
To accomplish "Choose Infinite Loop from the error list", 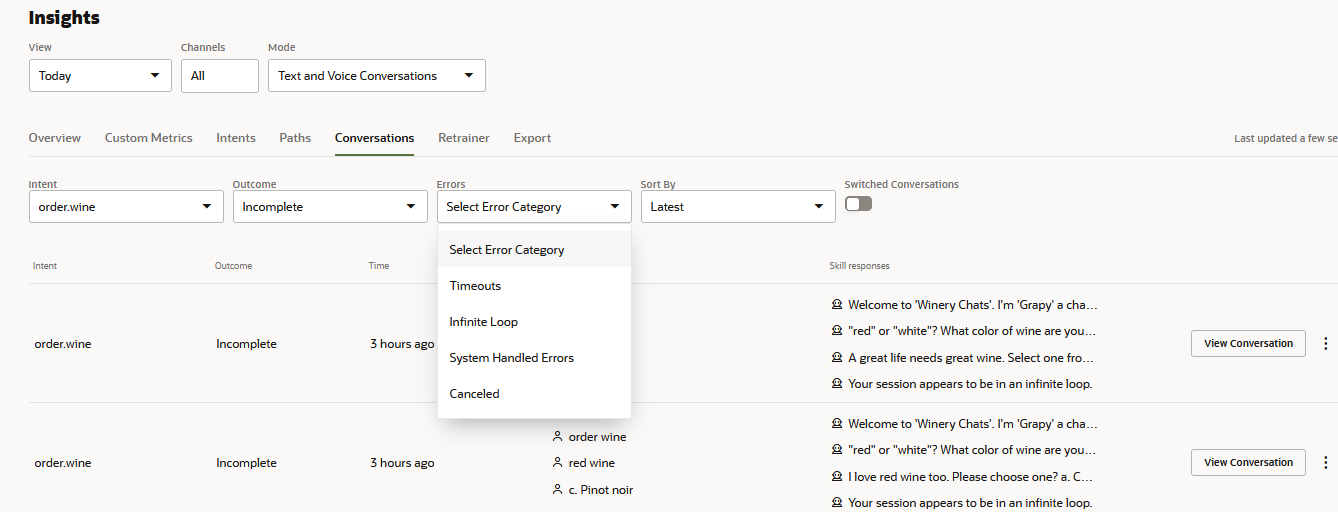I will click(x=484, y=322).
